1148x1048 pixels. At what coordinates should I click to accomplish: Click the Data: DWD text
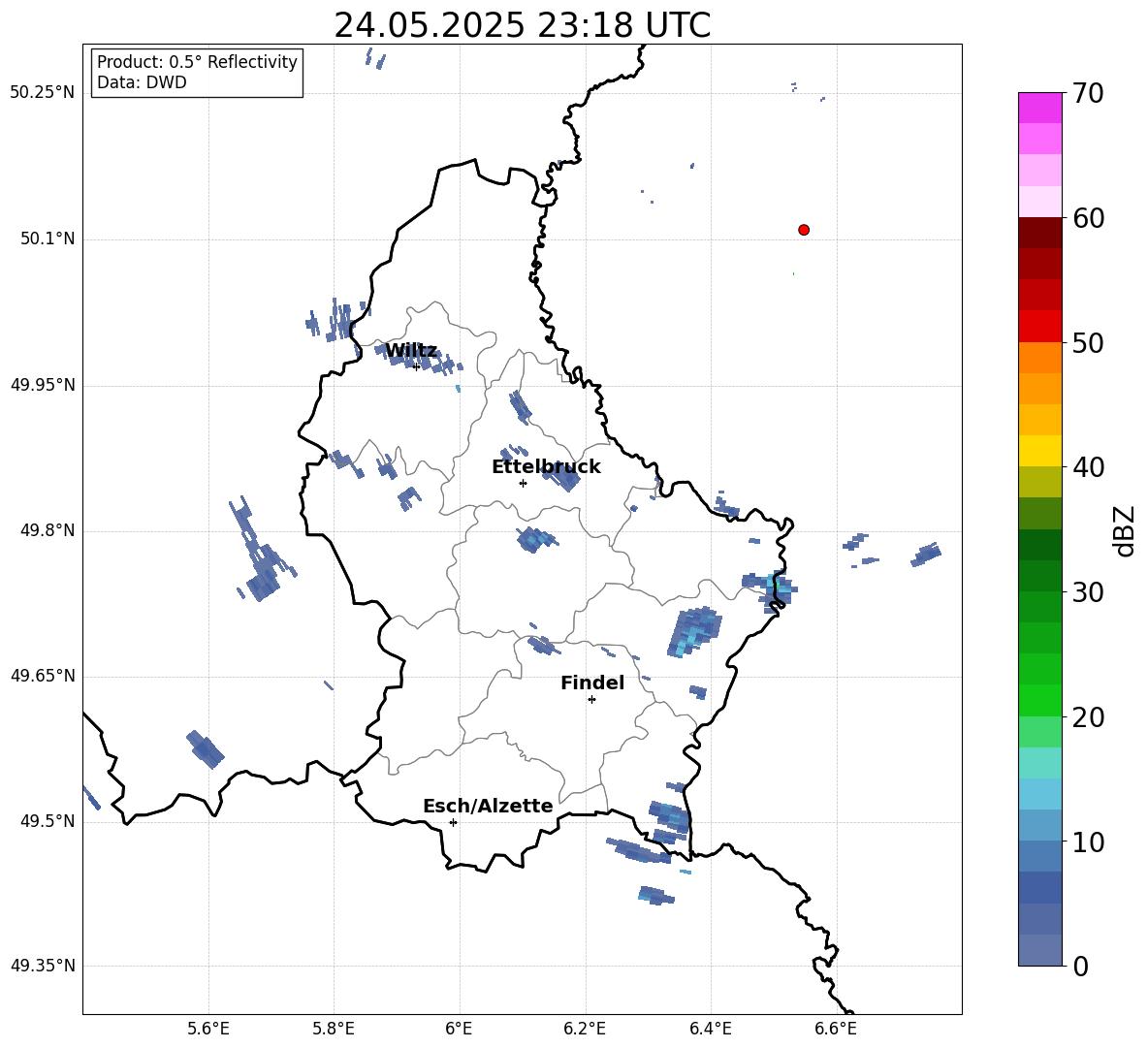click(142, 82)
